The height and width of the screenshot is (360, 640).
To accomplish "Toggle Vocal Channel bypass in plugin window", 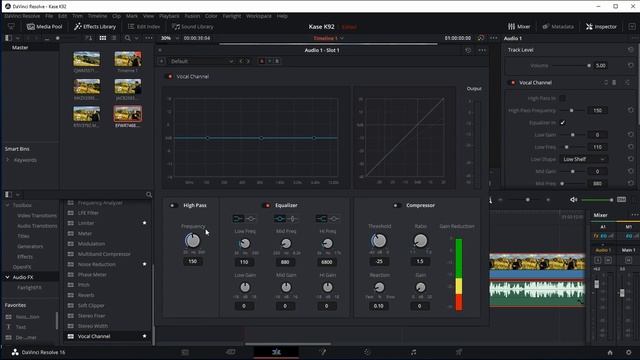I will pyautogui.click(x=170, y=76).
